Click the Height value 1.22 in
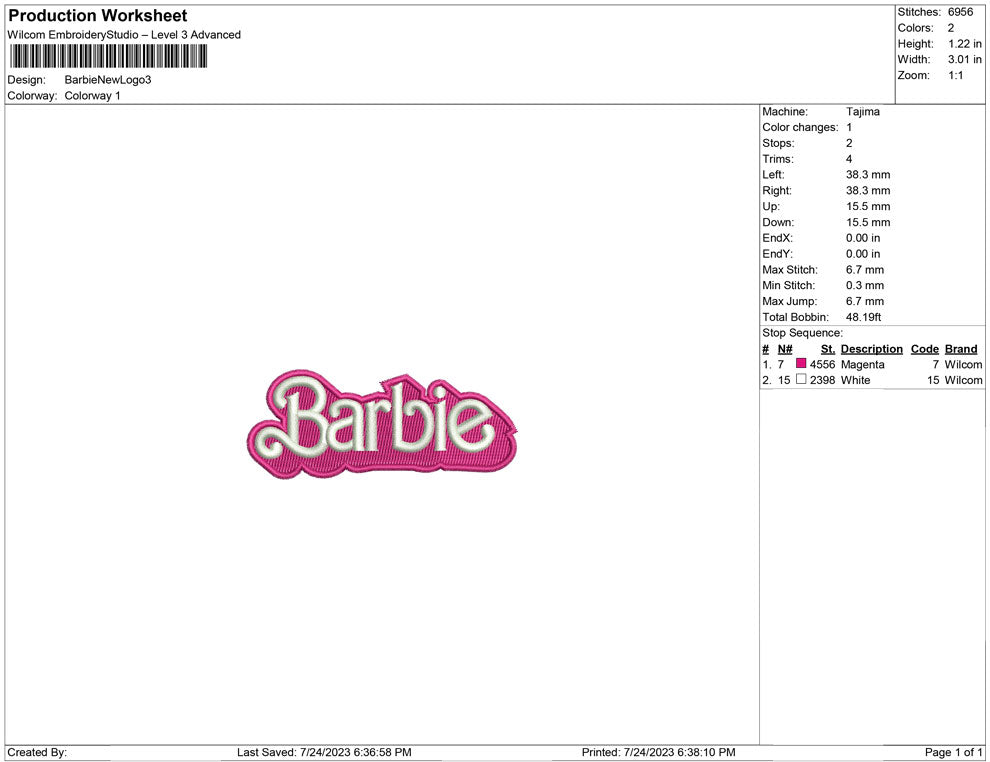The height and width of the screenshot is (762, 990). (965, 44)
